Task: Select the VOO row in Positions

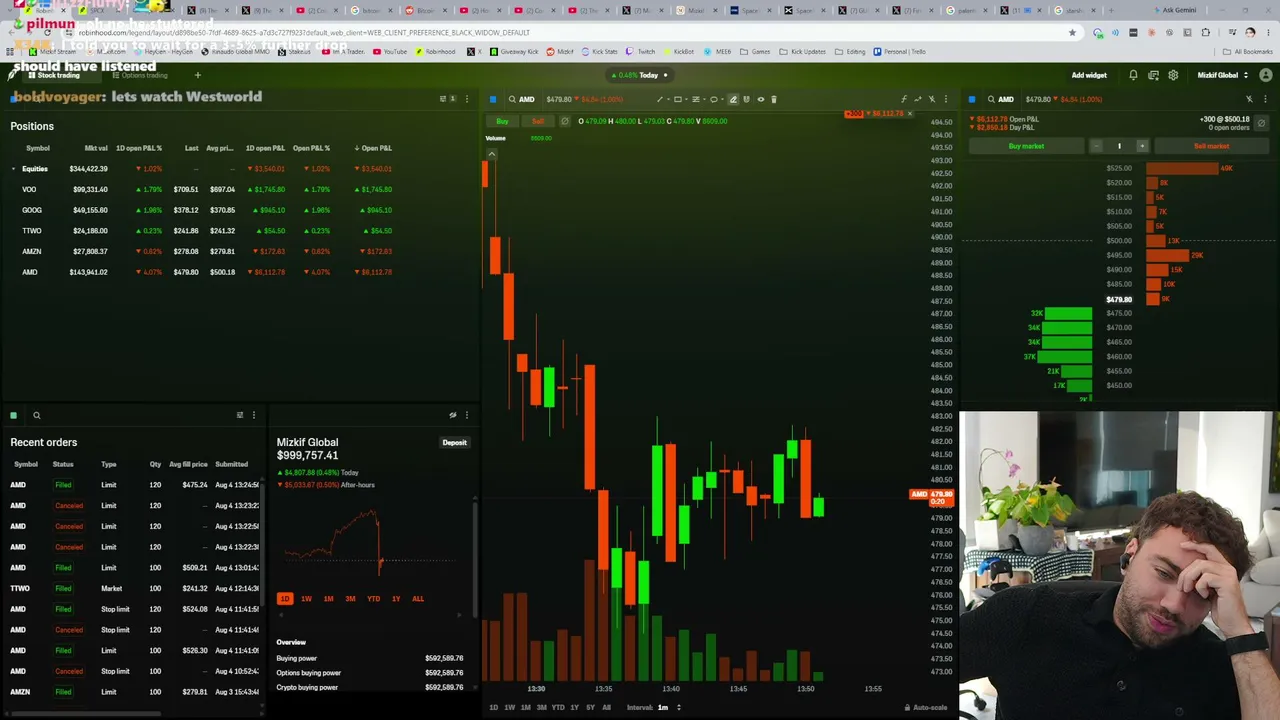Action: (207, 189)
